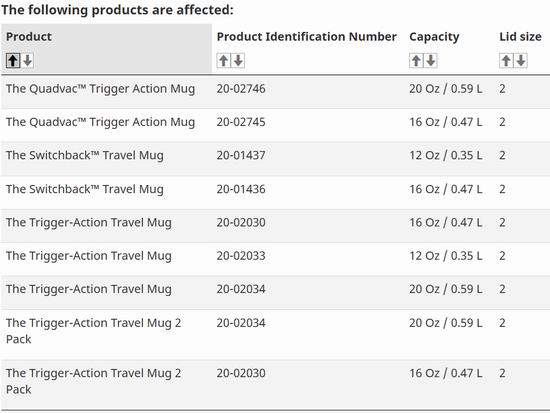This screenshot has width=550, height=413.
Task: Sort Lid size column descending
Action: point(521,61)
